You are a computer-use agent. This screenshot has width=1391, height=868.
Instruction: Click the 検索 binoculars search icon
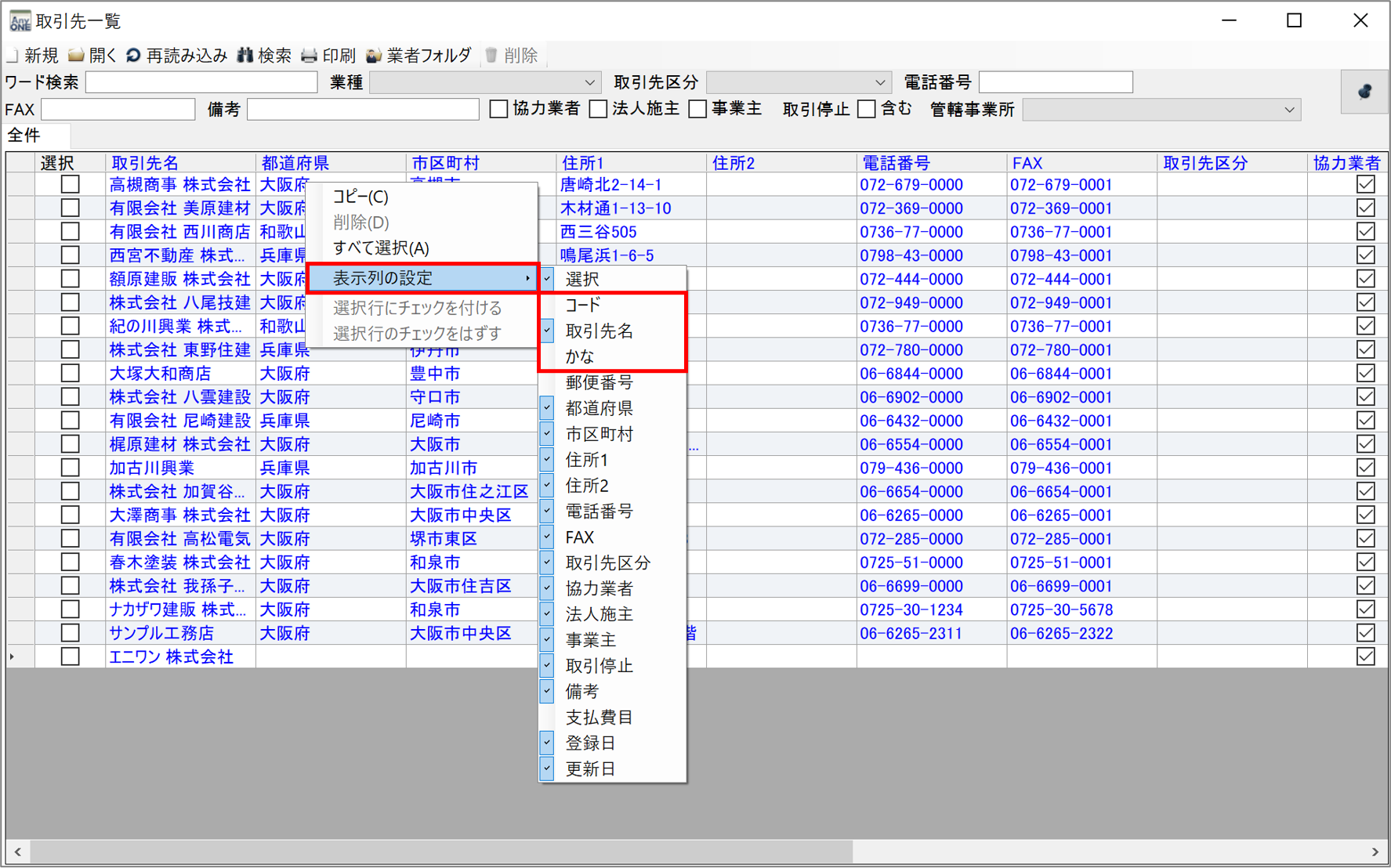tap(246, 56)
